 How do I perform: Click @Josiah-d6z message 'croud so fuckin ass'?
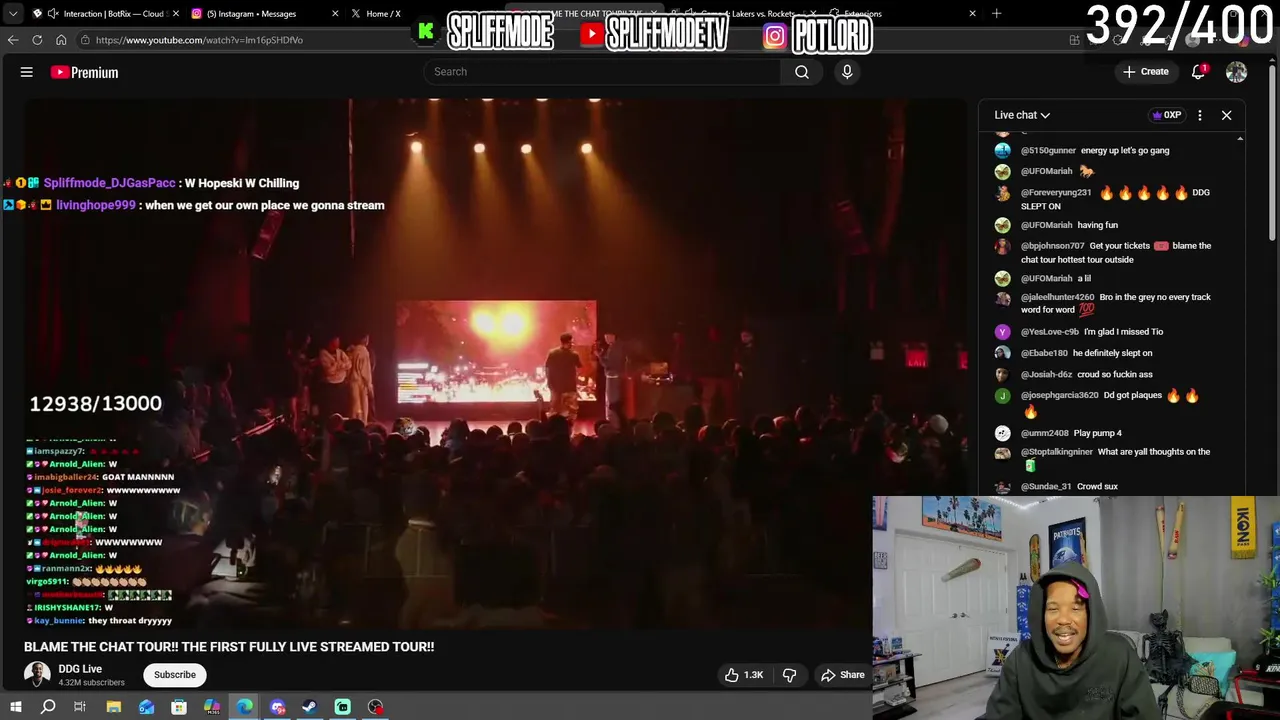point(1115,374)
